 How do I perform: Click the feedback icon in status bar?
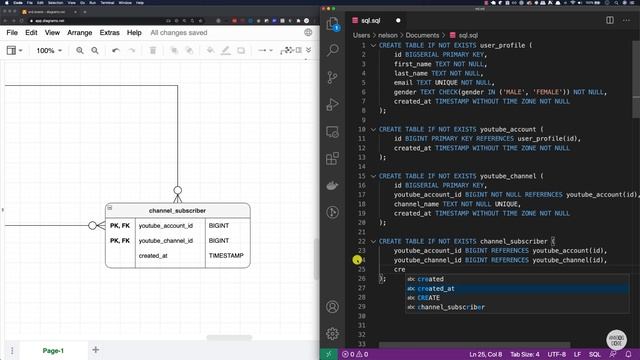[x=613, y=354]
